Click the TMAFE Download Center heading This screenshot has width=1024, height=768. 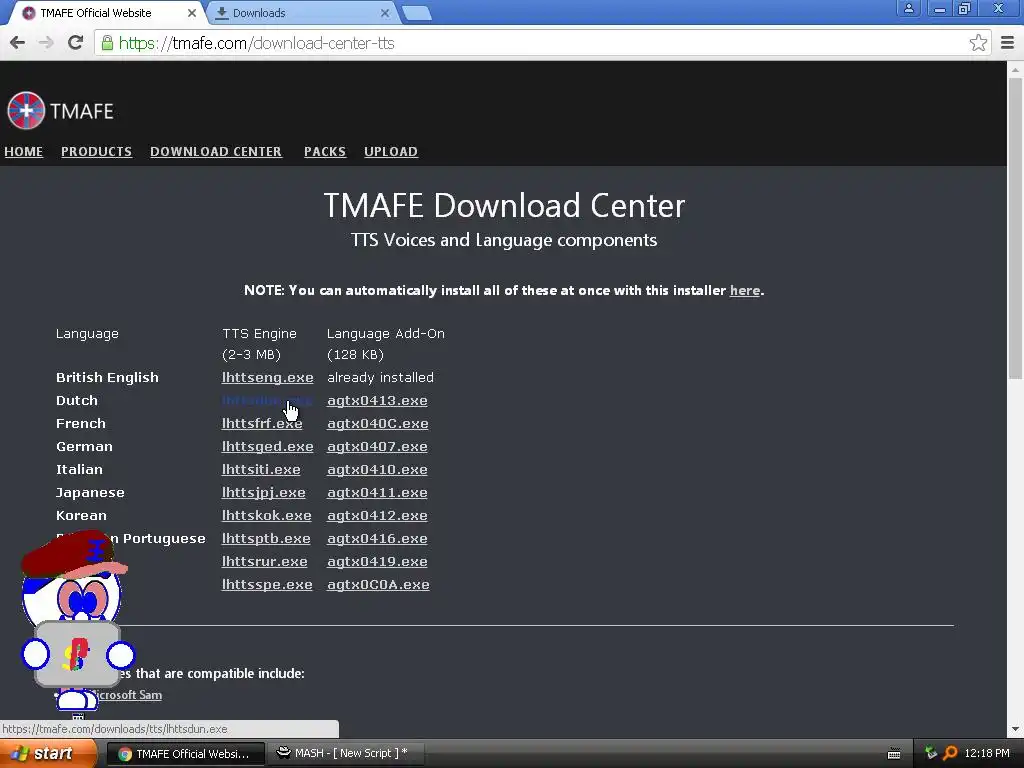click(x=504, y=205)
